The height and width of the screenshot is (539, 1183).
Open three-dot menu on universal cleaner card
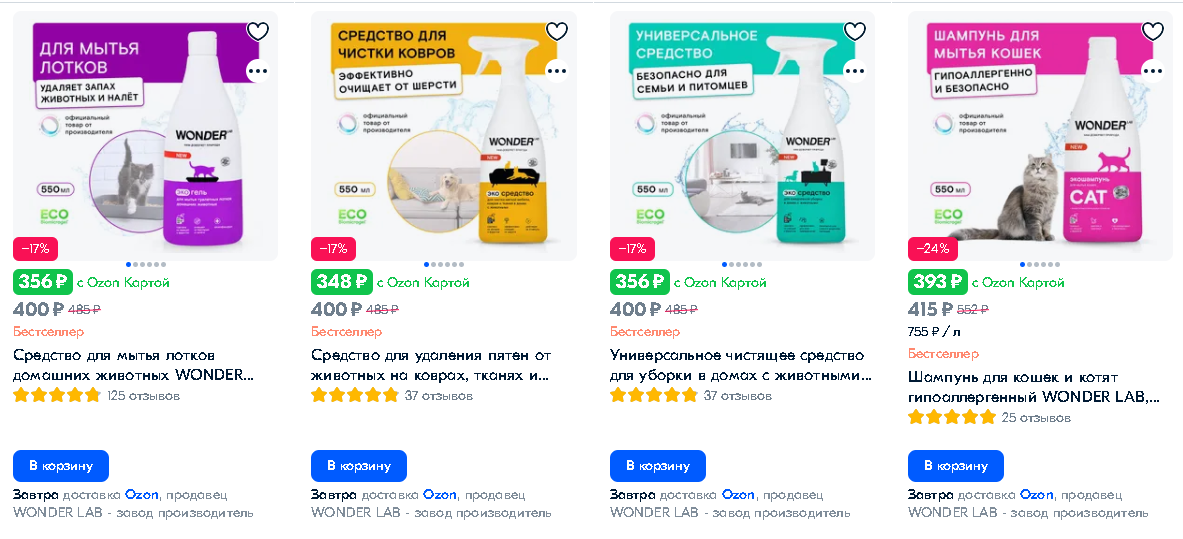point(855,71)
